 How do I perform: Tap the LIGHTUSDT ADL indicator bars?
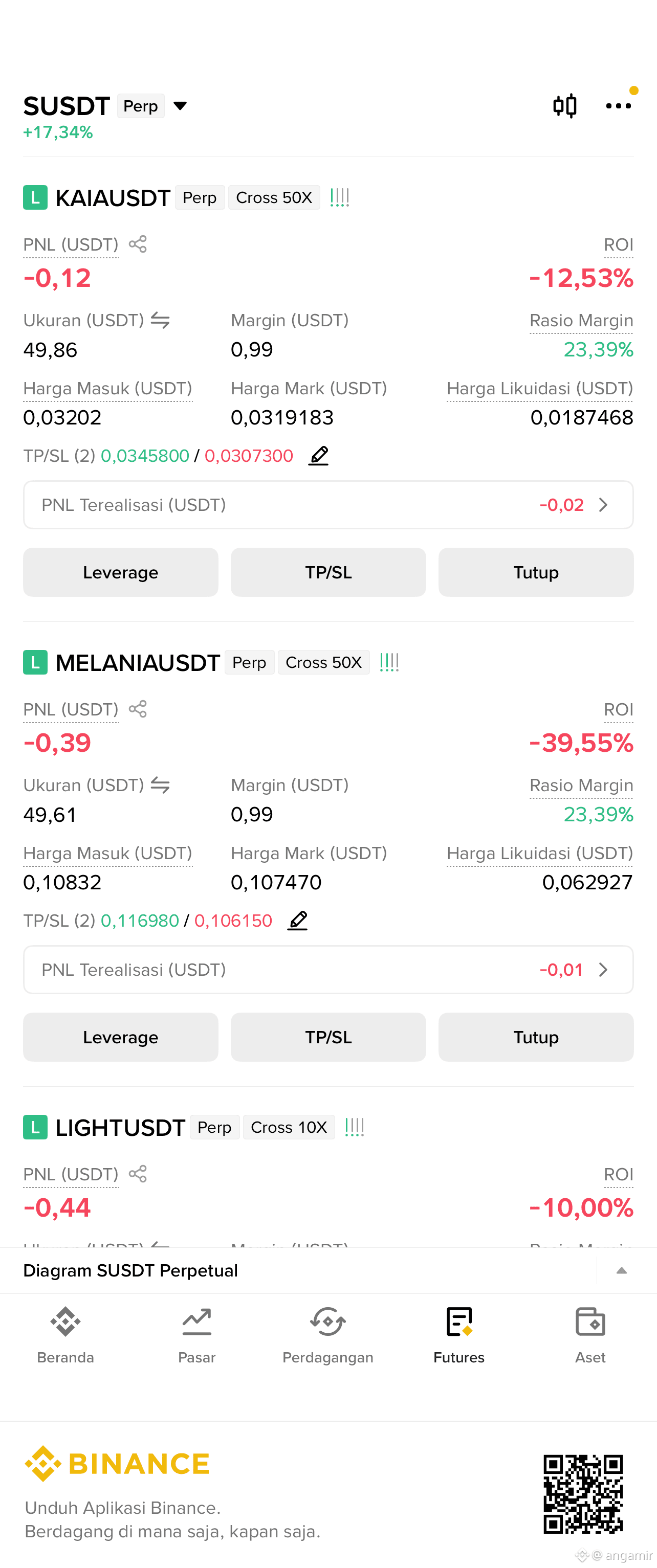355,1127
